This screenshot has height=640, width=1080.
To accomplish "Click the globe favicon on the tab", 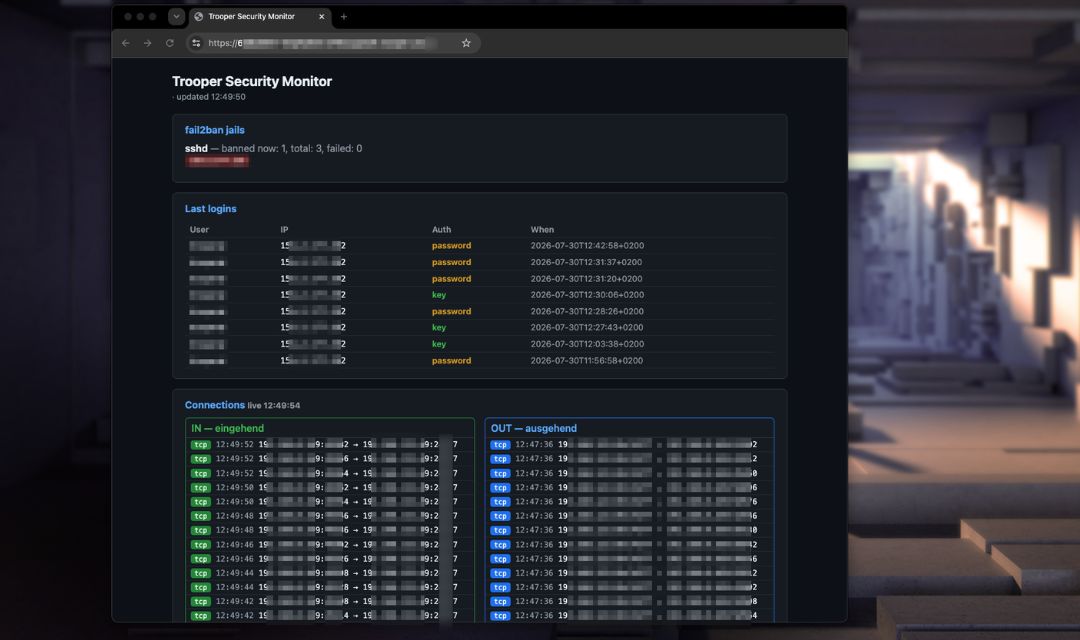I will (199, 17).
